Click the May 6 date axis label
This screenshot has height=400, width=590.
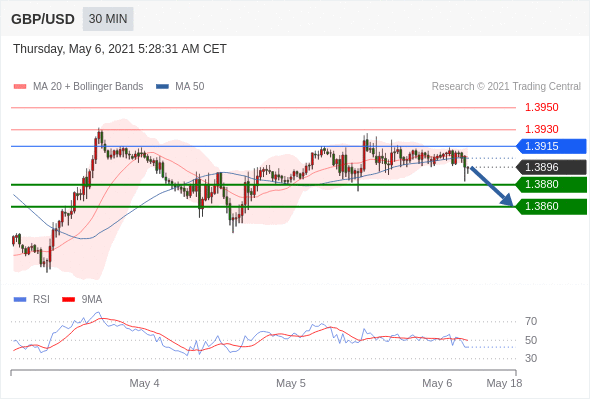click(x=437, y=383)
